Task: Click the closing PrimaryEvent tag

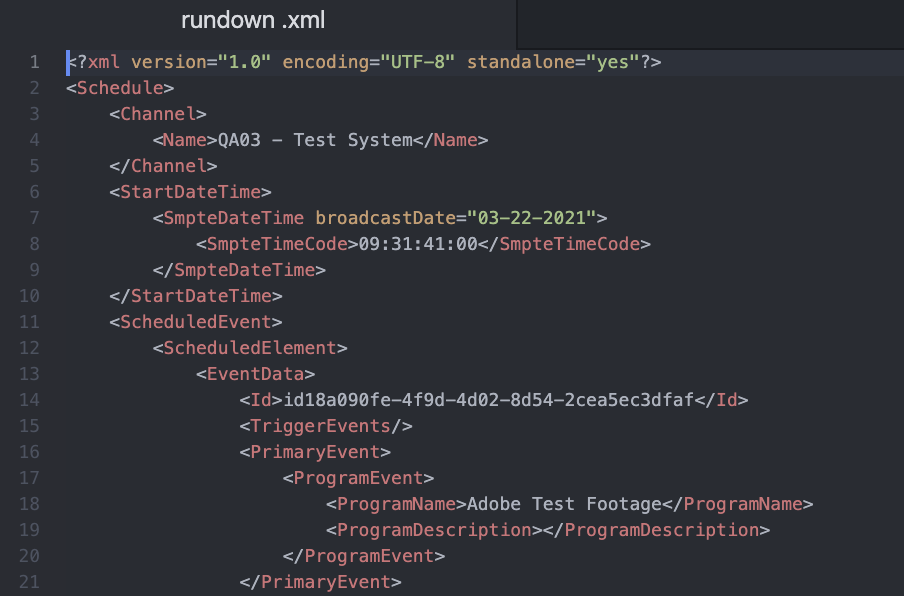Action: [320, 582]
